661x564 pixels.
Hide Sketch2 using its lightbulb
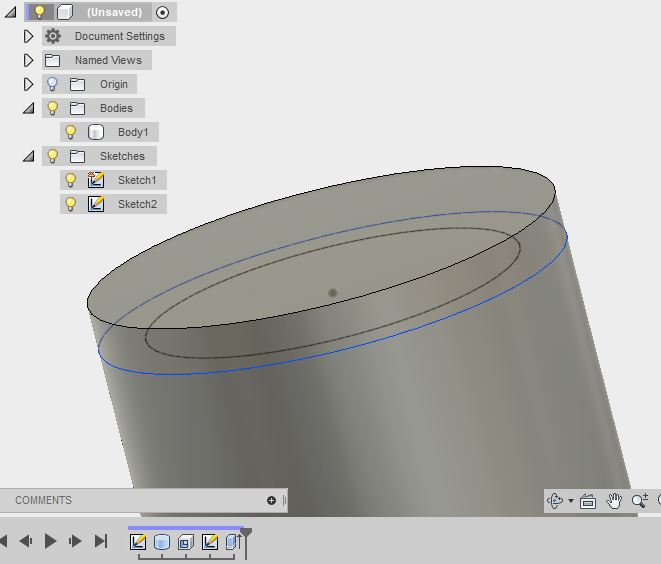(70, 204)
